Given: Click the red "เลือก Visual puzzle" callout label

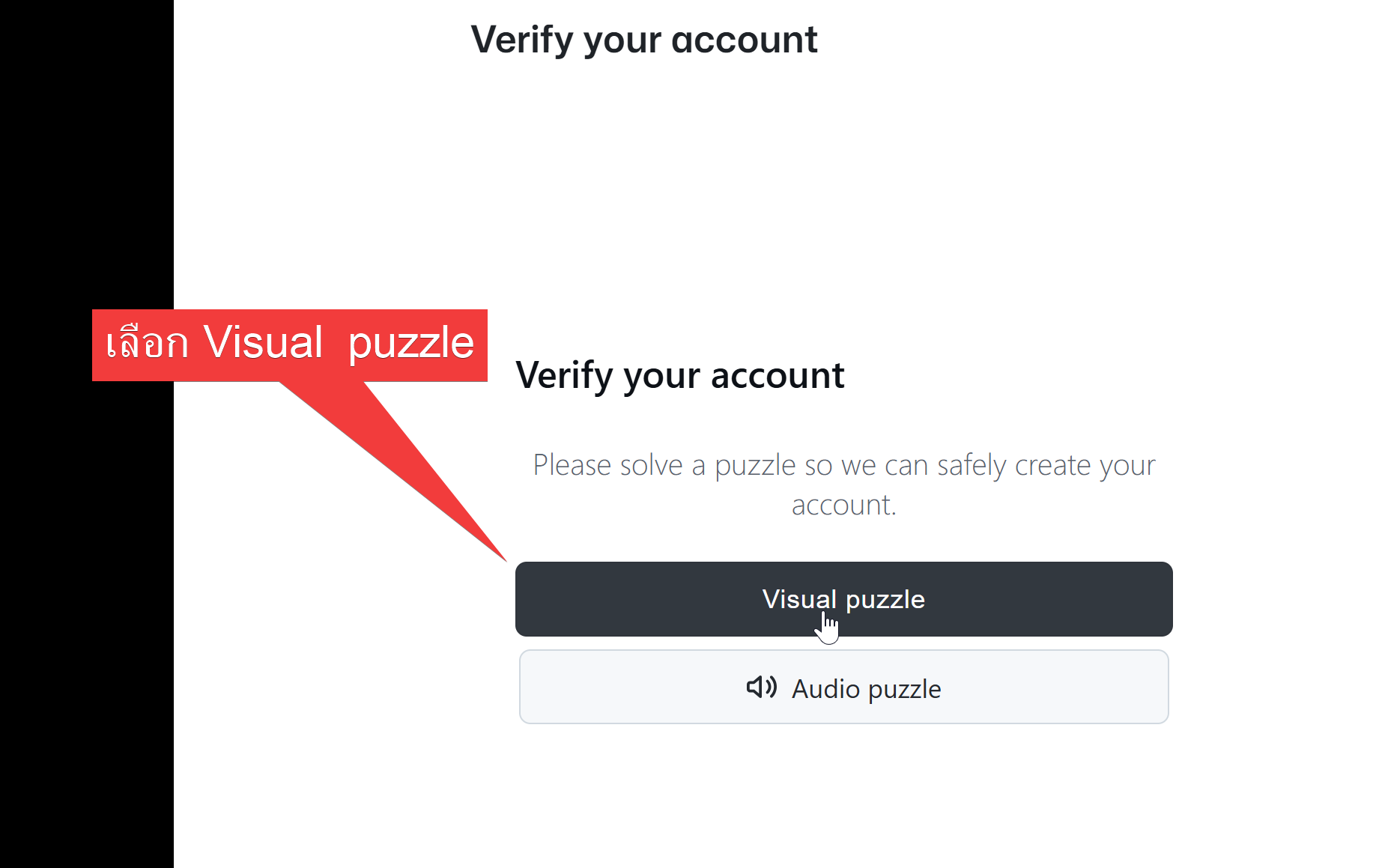Looking at the screenshot, I should coord(289,345).
